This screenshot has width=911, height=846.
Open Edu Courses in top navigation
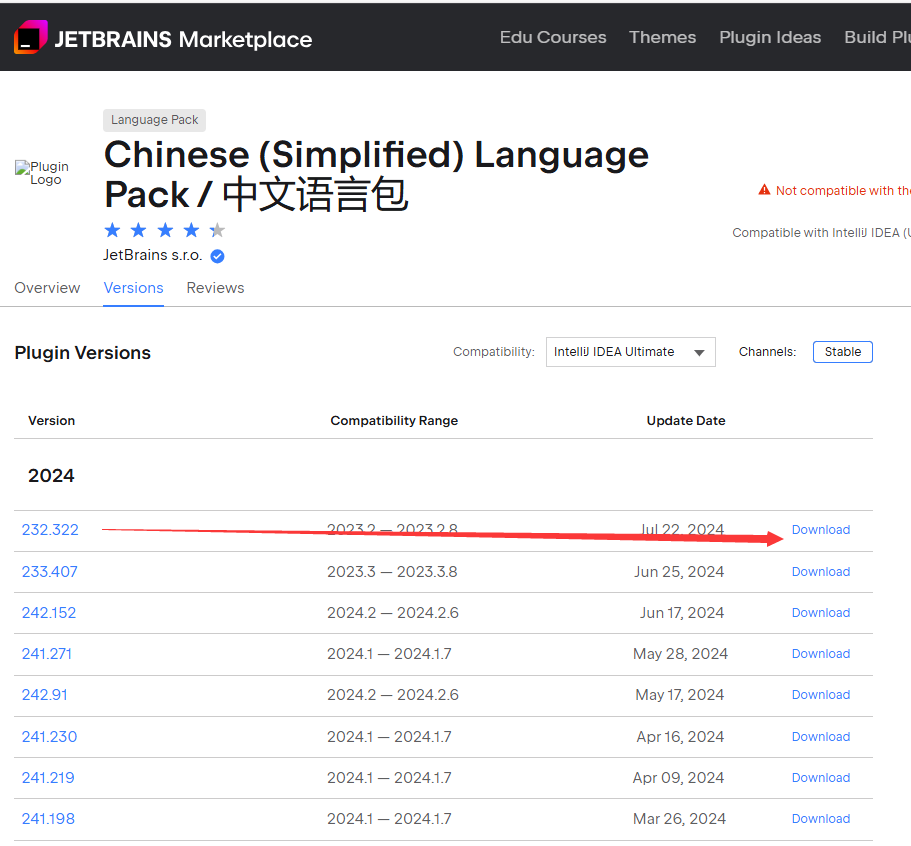pyautogui.click(x=553, y=37)
